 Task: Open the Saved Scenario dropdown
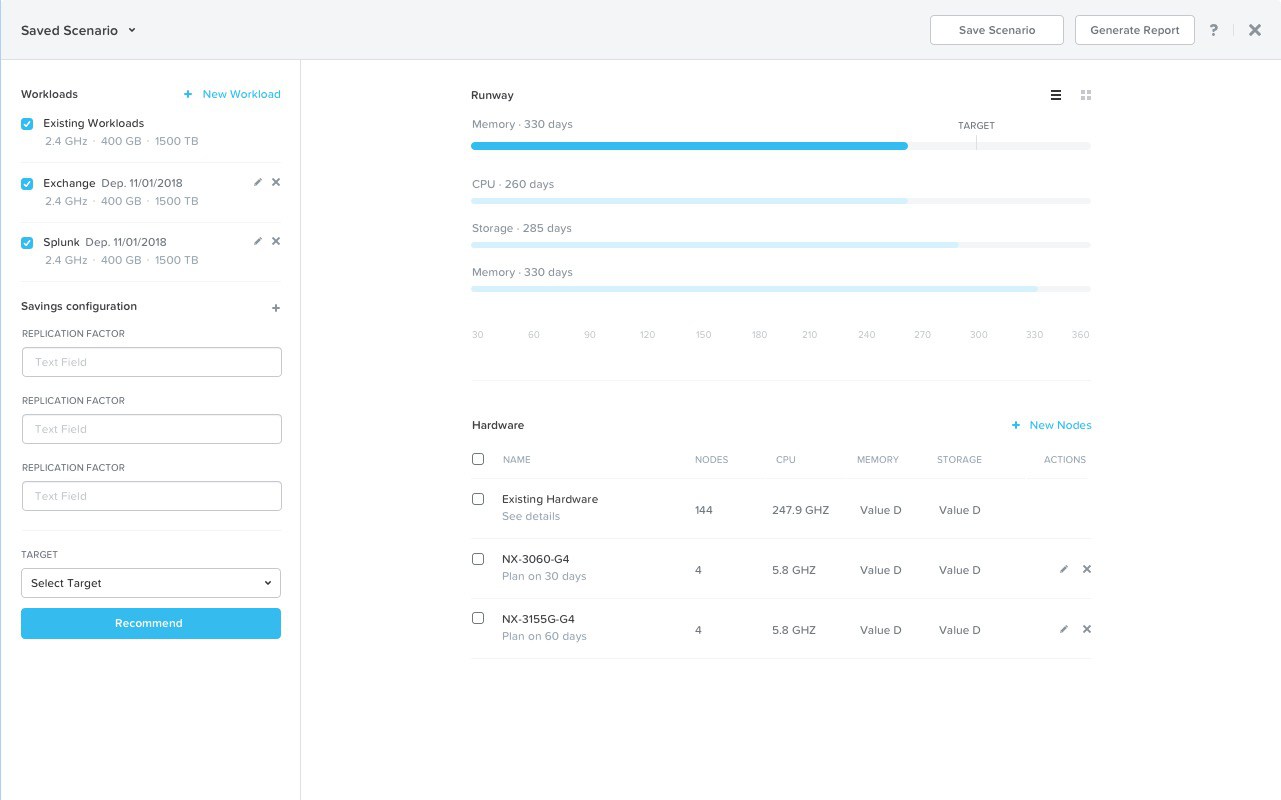pyautogui.click(x=130, y=30)
